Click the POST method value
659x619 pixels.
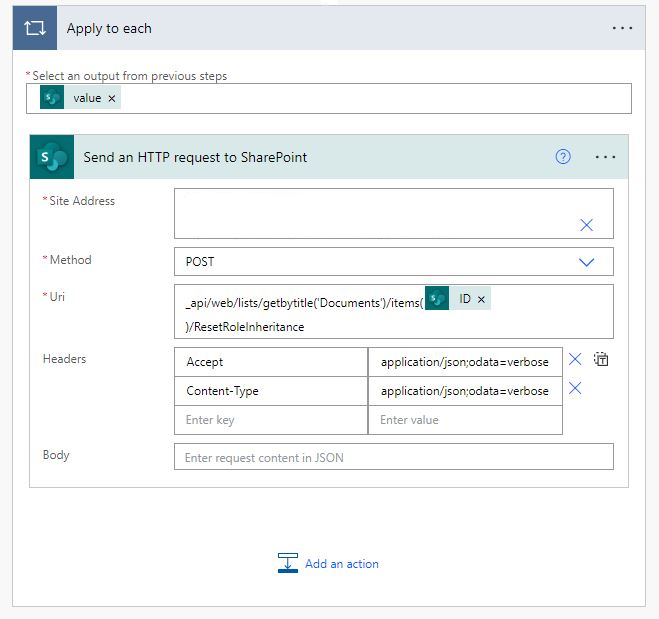click(x=200, y=262)
